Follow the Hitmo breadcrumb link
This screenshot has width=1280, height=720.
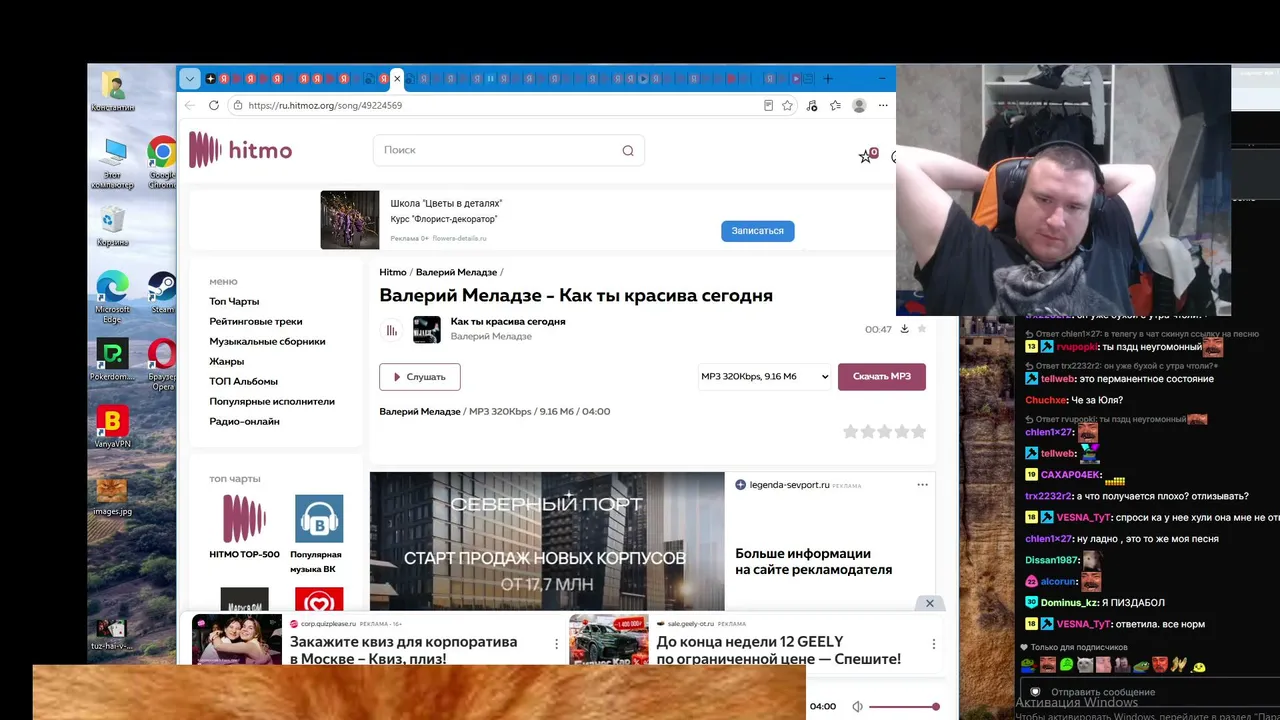(x=393, y=272)
